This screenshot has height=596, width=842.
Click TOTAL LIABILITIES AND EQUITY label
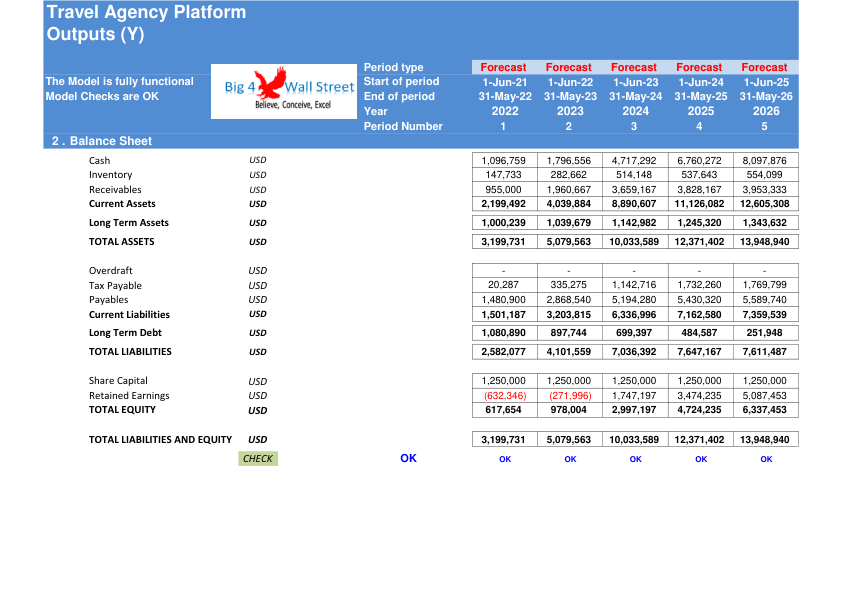click(160, 439)
